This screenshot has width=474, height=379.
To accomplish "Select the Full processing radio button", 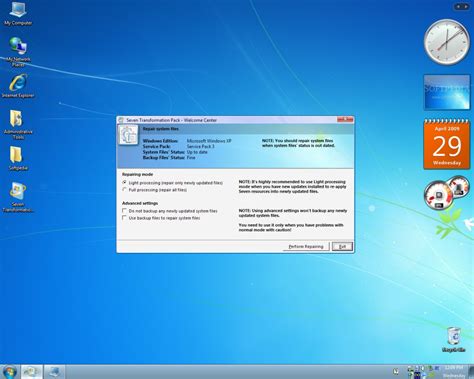I will point(124,190).
